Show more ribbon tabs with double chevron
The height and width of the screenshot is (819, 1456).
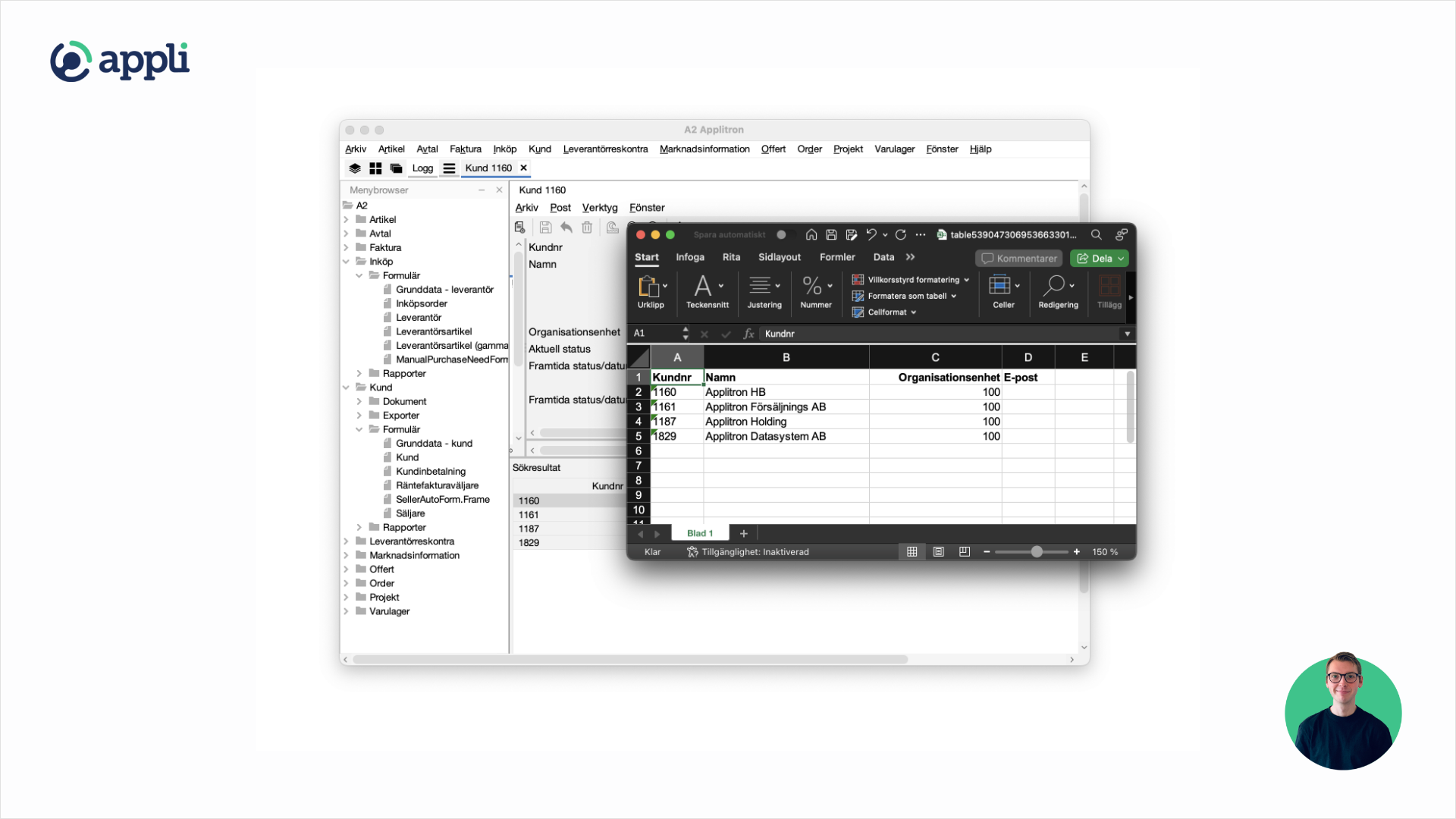911,257
